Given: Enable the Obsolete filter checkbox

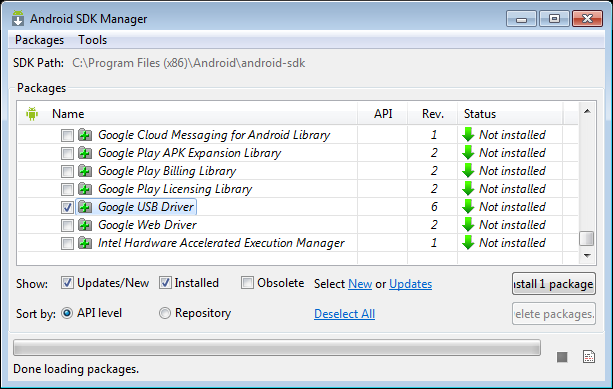Looking at the screenshot, I should [x=247, y=283].
